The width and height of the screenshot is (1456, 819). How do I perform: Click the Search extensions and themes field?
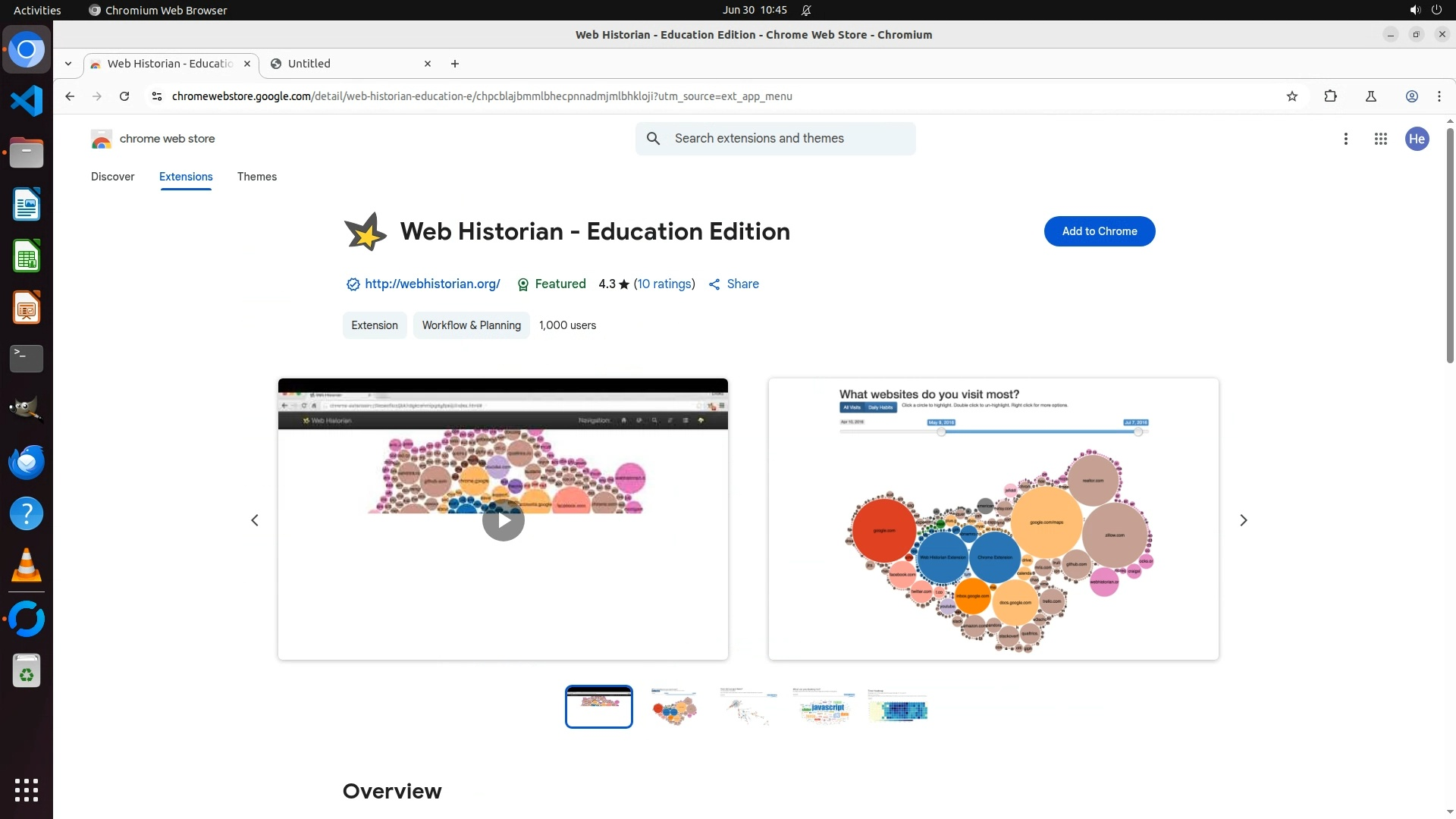(x=789, y=139)
